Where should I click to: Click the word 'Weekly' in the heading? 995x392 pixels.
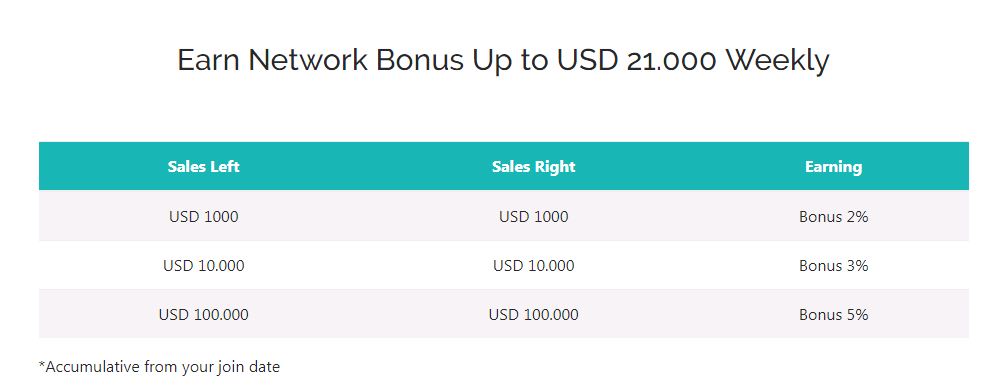coord(777,61)
